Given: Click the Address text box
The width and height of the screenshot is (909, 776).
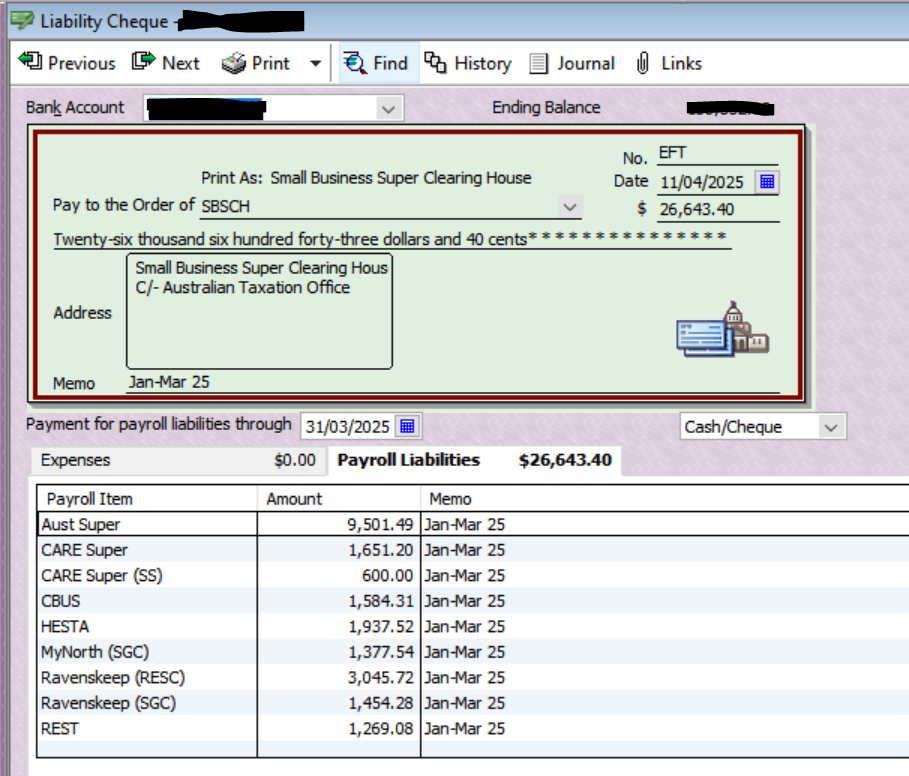Looking at the screenshot, I should tap(259, 311).
